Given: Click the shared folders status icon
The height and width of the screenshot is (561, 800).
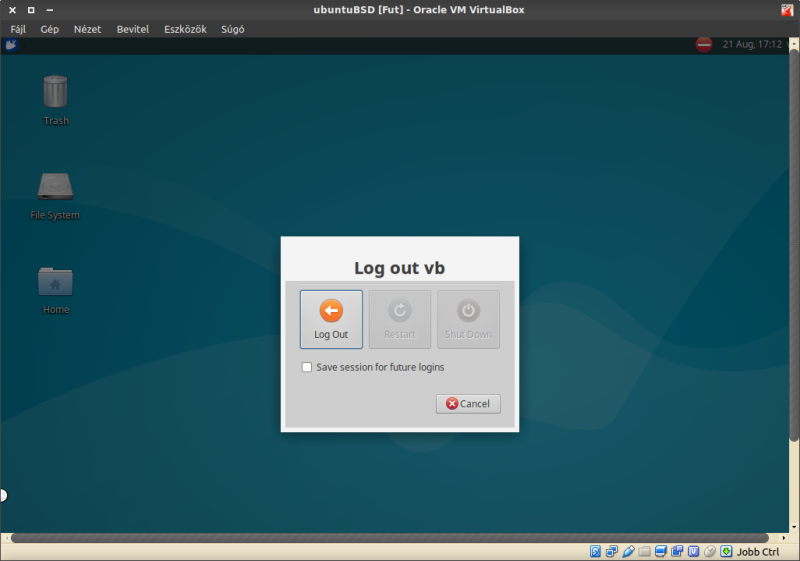Looking at the screenshot, I should point(644,551).
